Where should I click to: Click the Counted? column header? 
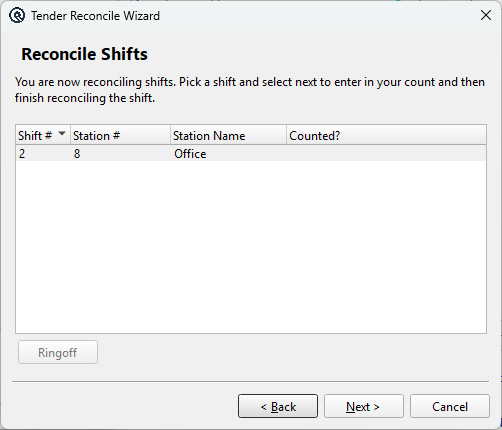click(x=386, y=135)
